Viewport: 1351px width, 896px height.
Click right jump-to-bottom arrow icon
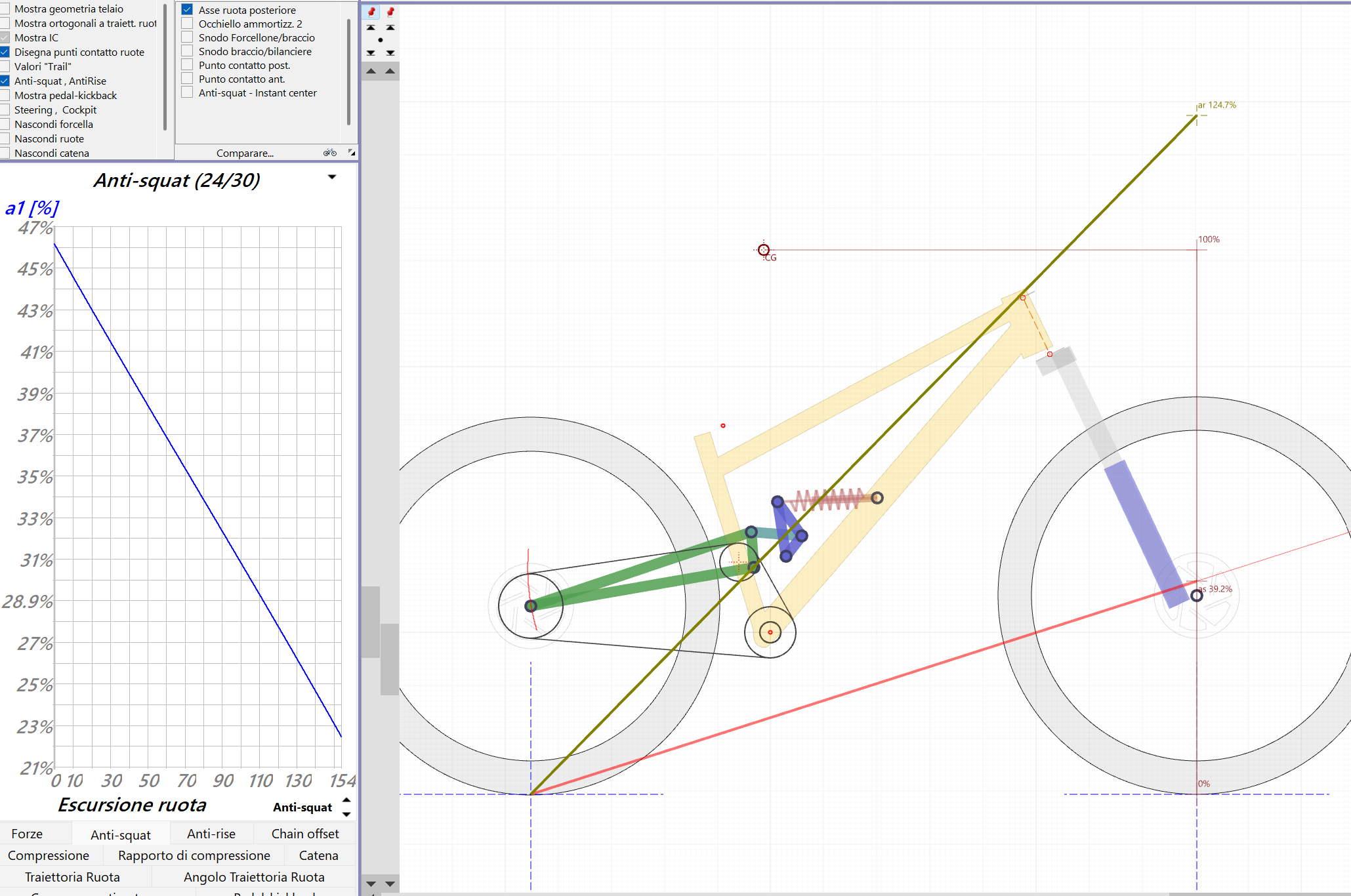(x=390, y=52)
